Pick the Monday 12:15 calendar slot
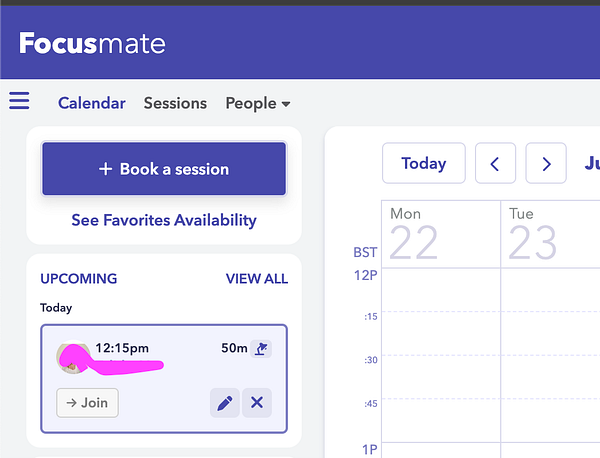 [440, 334]
